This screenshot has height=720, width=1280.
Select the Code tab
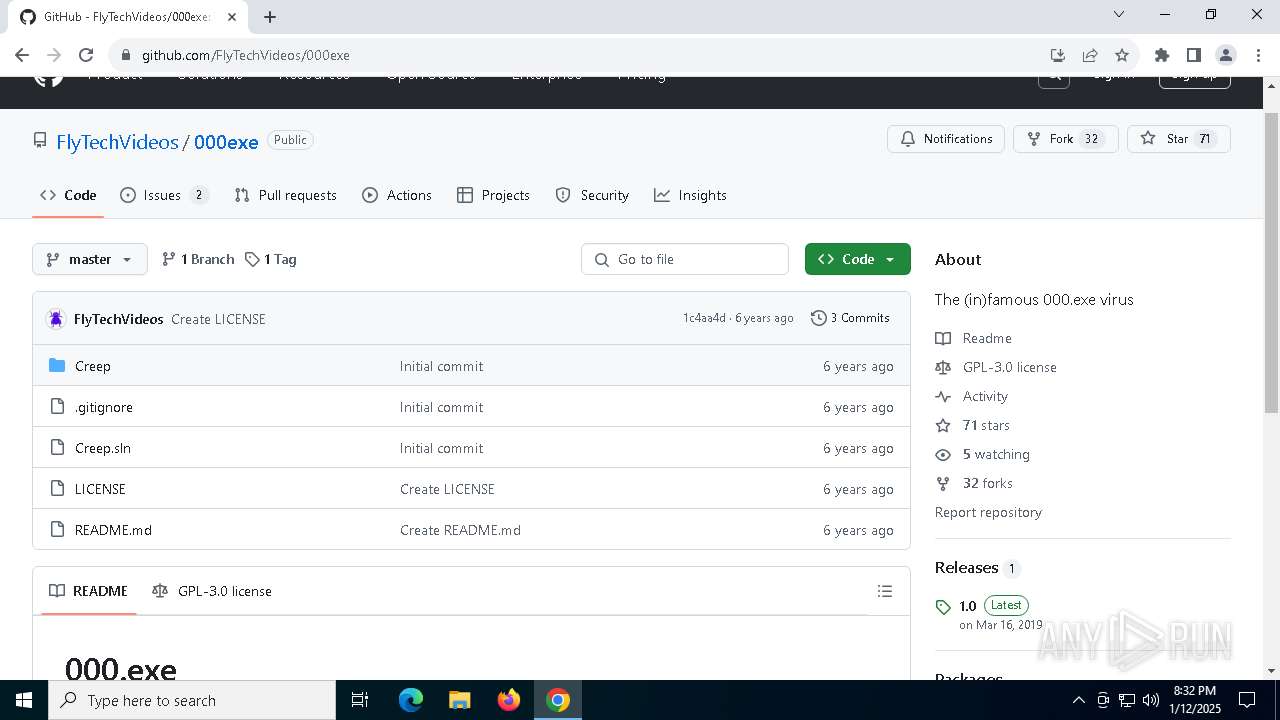coord(68,195)
